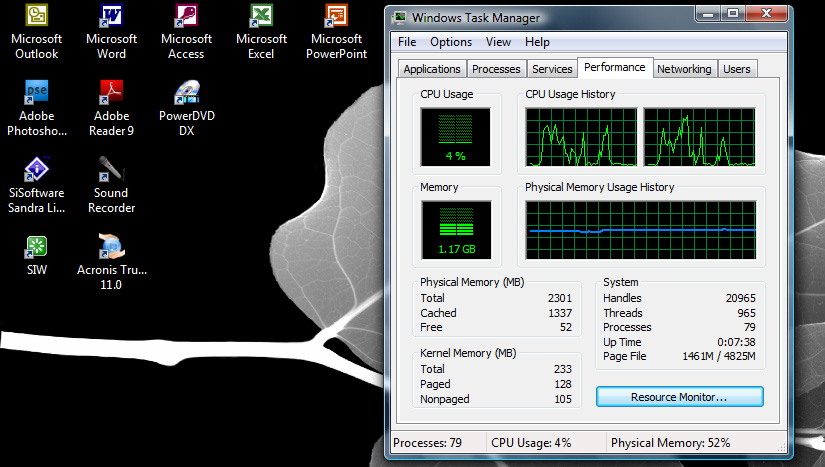Open the Help menu in Task Manager

(537, 42)
